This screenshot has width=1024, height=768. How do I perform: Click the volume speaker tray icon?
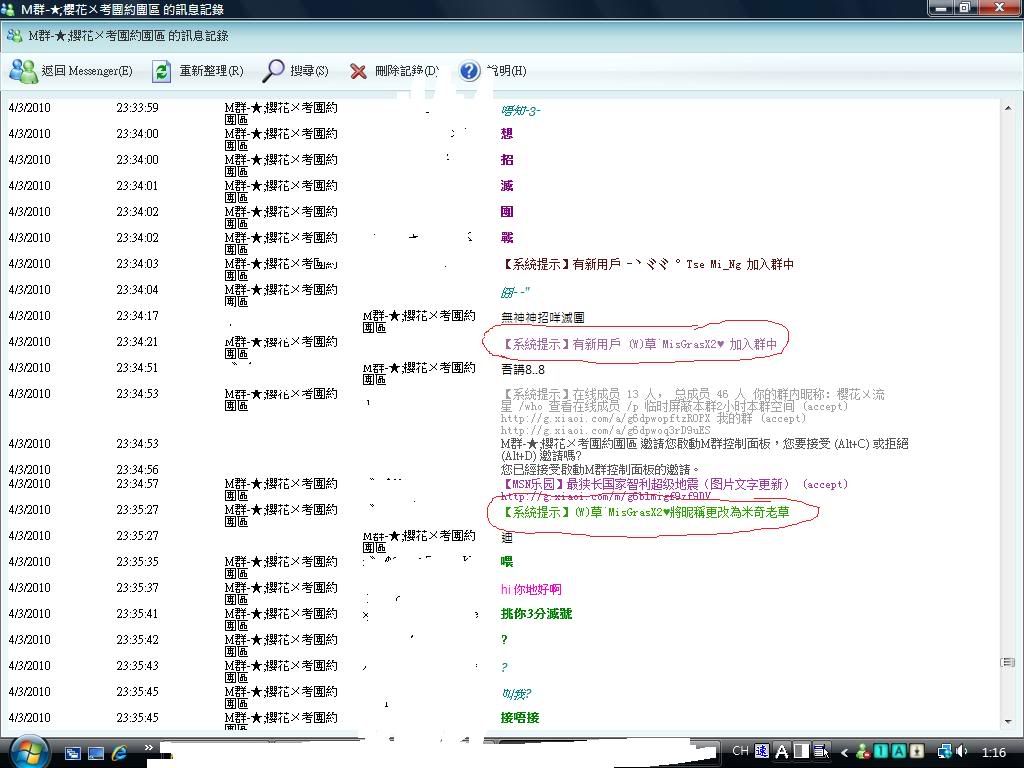coord(962,751)
